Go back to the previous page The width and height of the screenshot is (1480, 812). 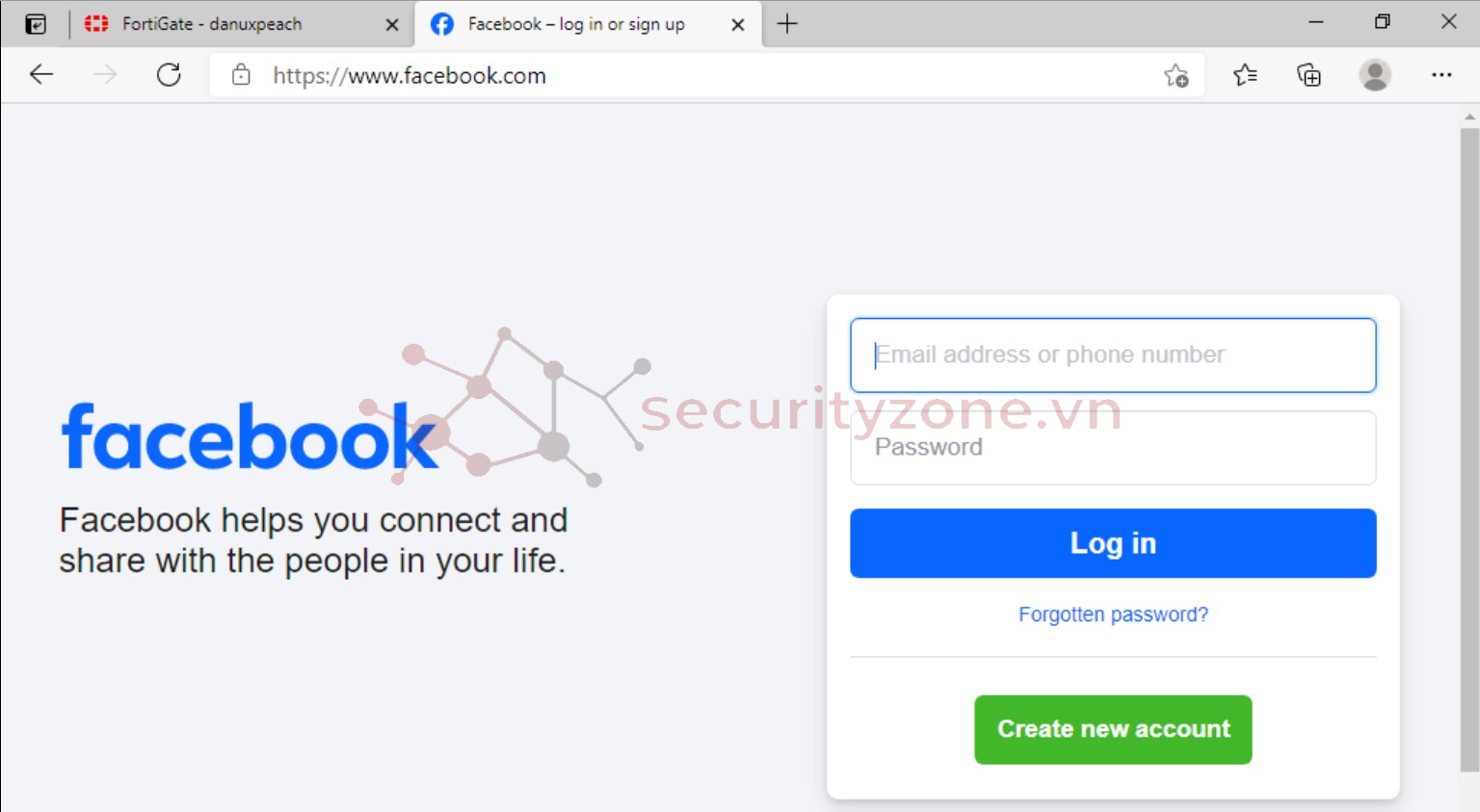pos(41,75)
